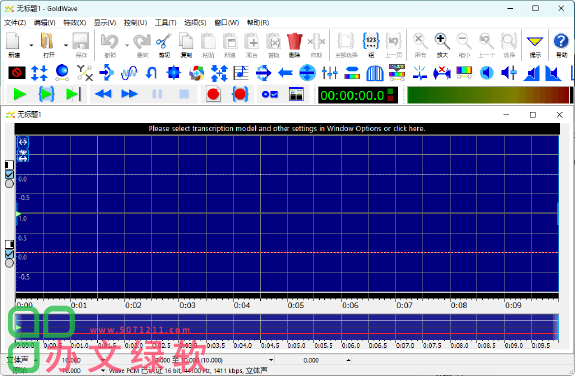This screenshot has width=575, height=376.
Task: Click the Fade in blue ramp icon
Action: (x=531, y=73)
